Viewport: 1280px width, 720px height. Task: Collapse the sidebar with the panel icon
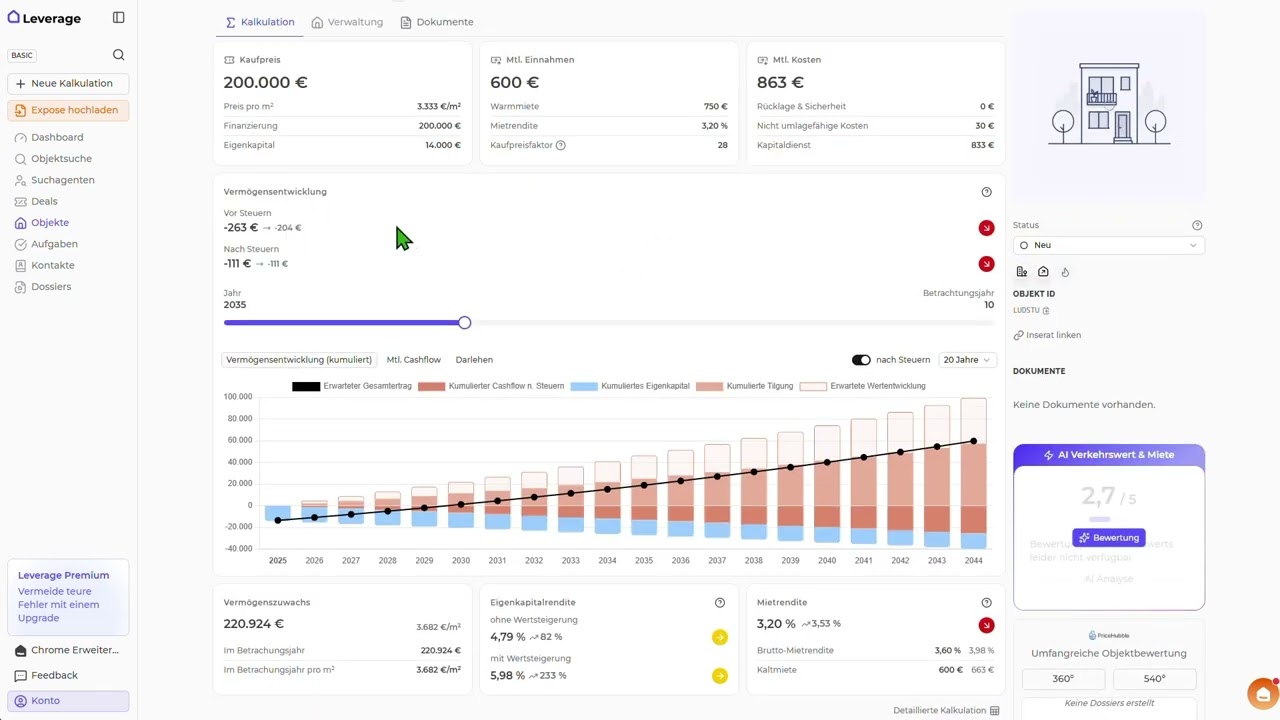pos(119,18)
